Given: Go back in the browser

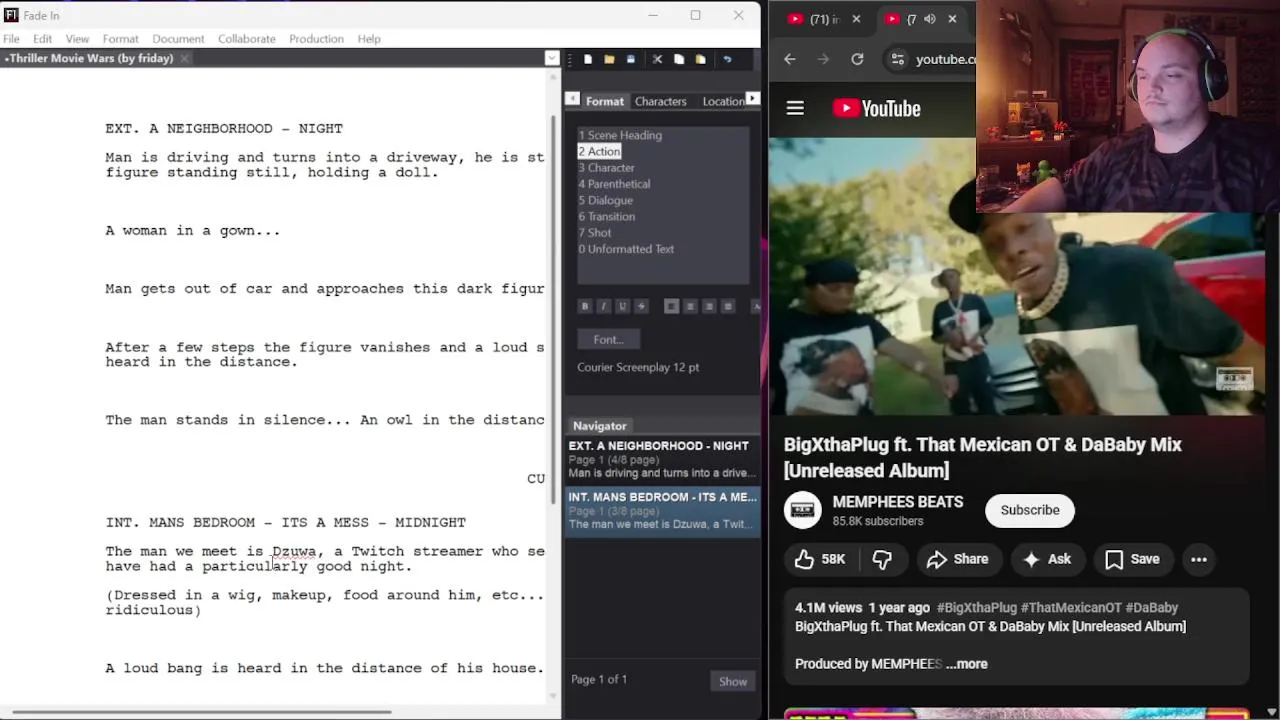Looking at the screenshot, I should [790, 59].
